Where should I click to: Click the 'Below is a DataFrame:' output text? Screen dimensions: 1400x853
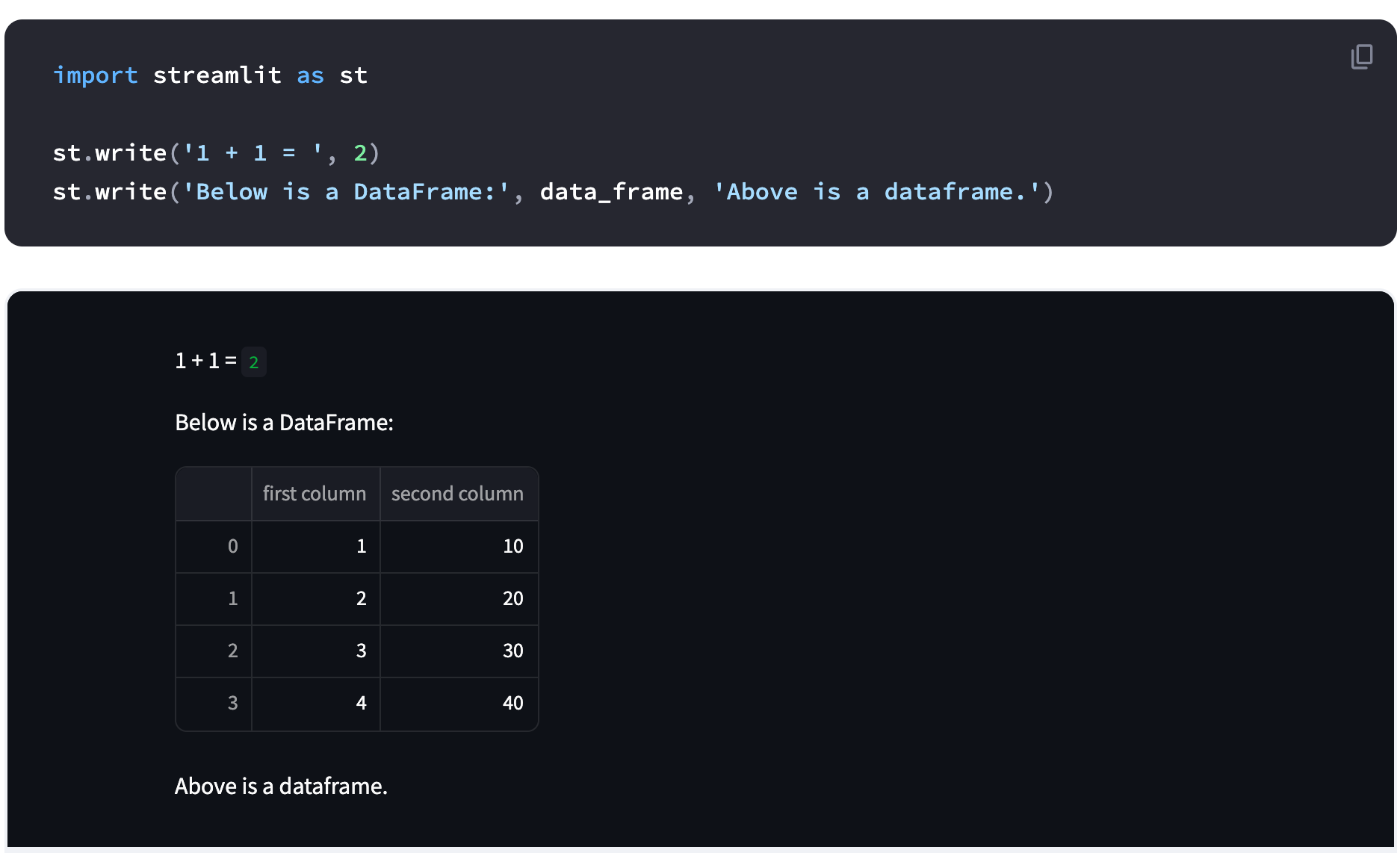(284, 423)
